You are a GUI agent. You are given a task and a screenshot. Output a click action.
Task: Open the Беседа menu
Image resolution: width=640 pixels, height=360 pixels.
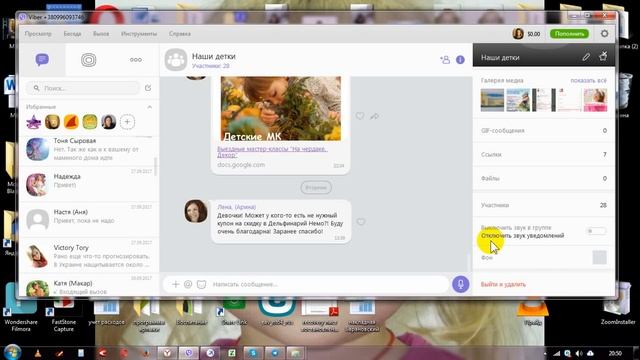[72, 34]
